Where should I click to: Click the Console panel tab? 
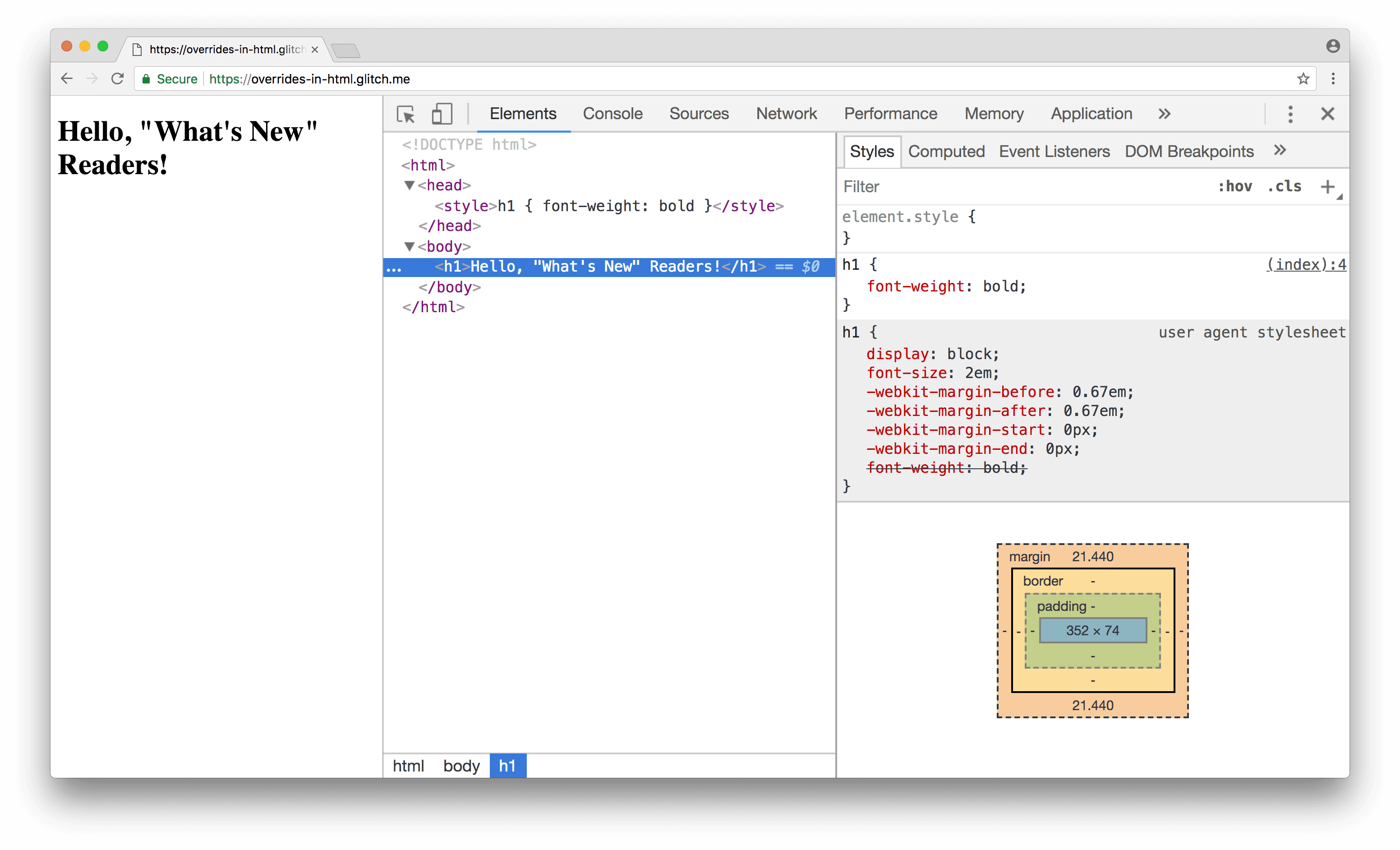[611, 113]
